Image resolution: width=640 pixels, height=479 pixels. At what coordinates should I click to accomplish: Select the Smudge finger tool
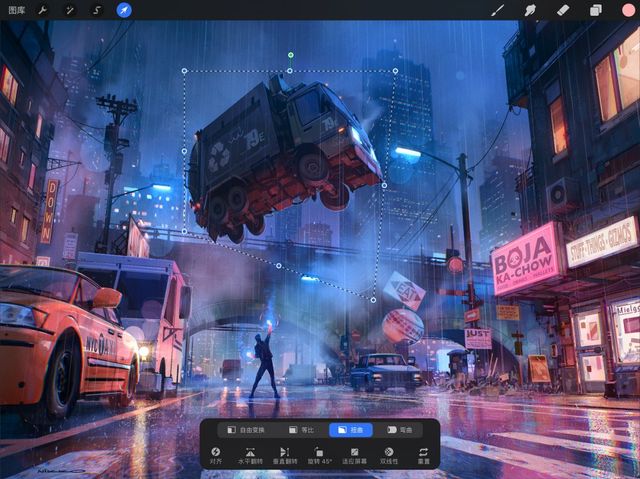(x=530, y=10)
